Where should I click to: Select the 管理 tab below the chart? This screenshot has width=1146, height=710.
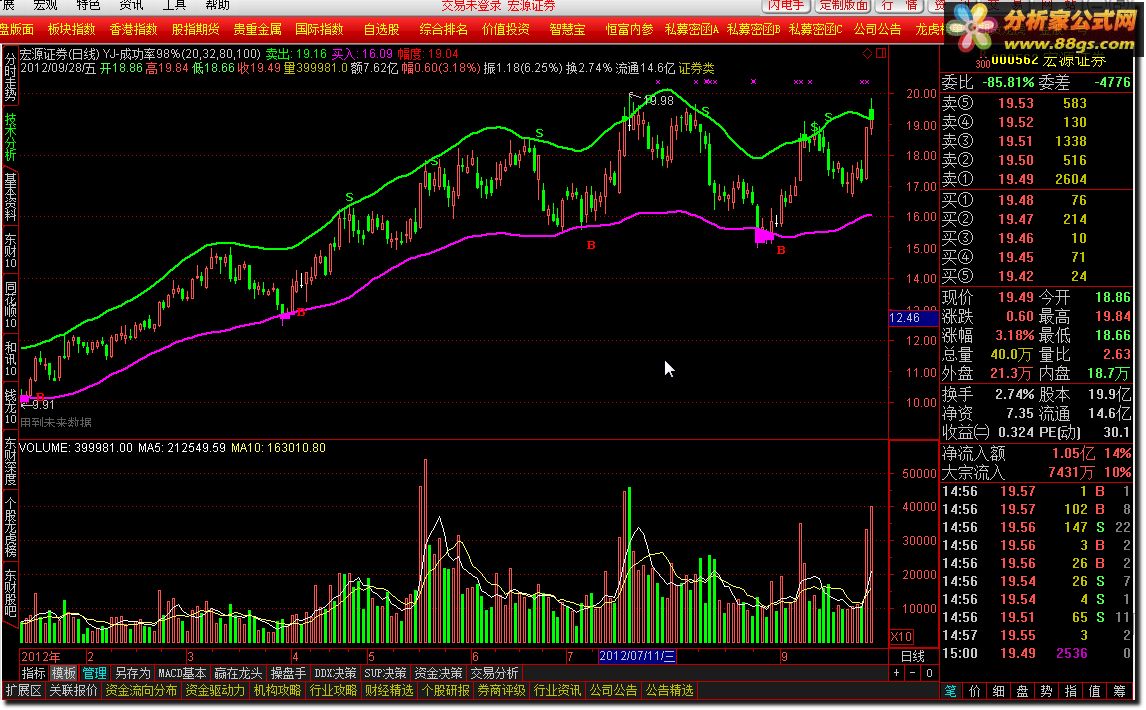tap(94, 673)
